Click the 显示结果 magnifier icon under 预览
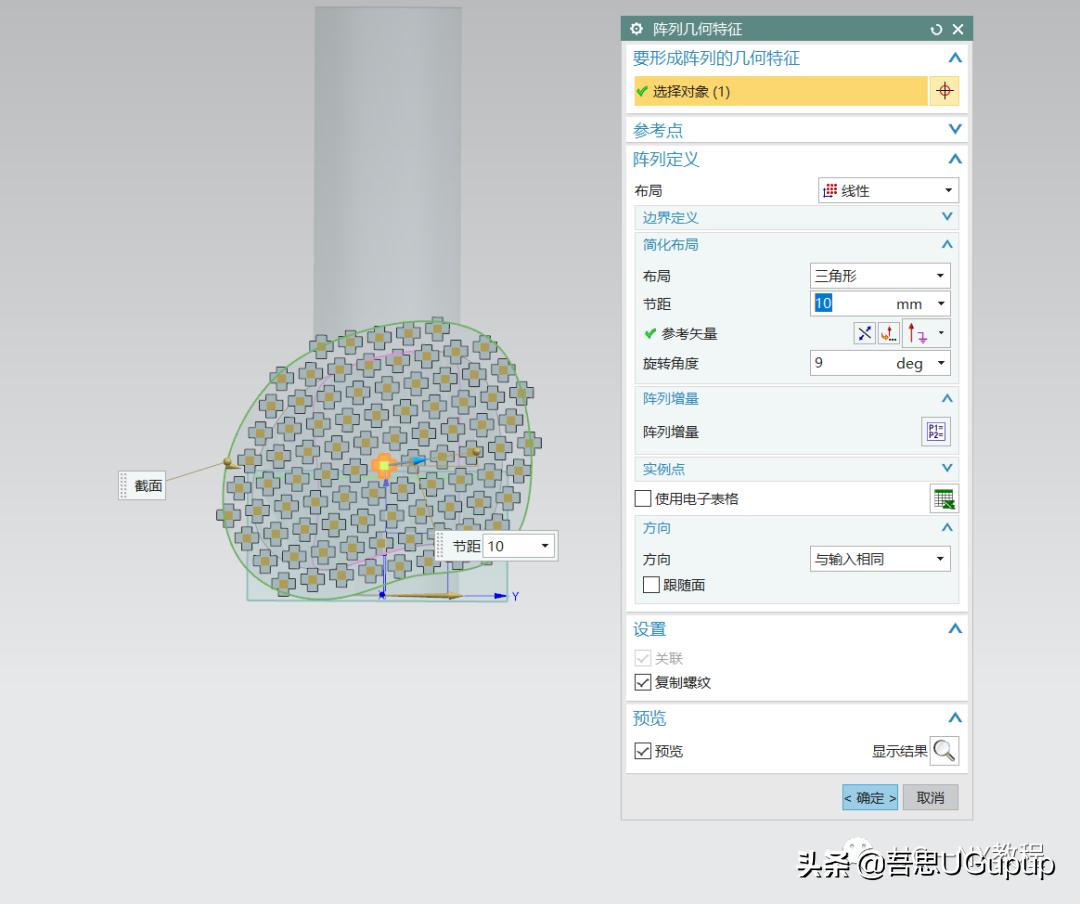 (942, 751)
